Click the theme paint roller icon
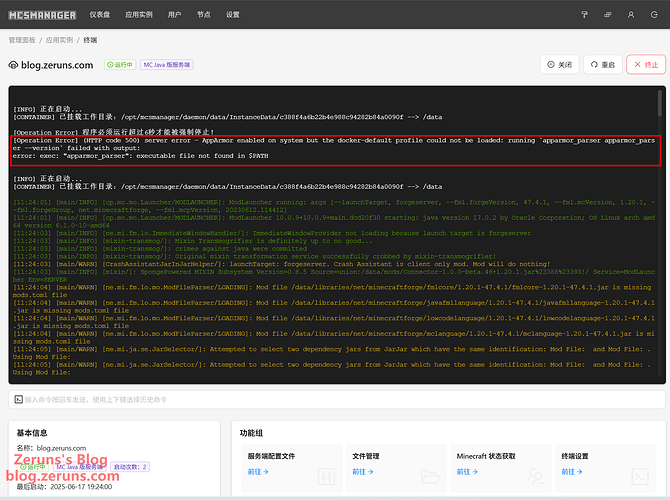 coord(585,15)
